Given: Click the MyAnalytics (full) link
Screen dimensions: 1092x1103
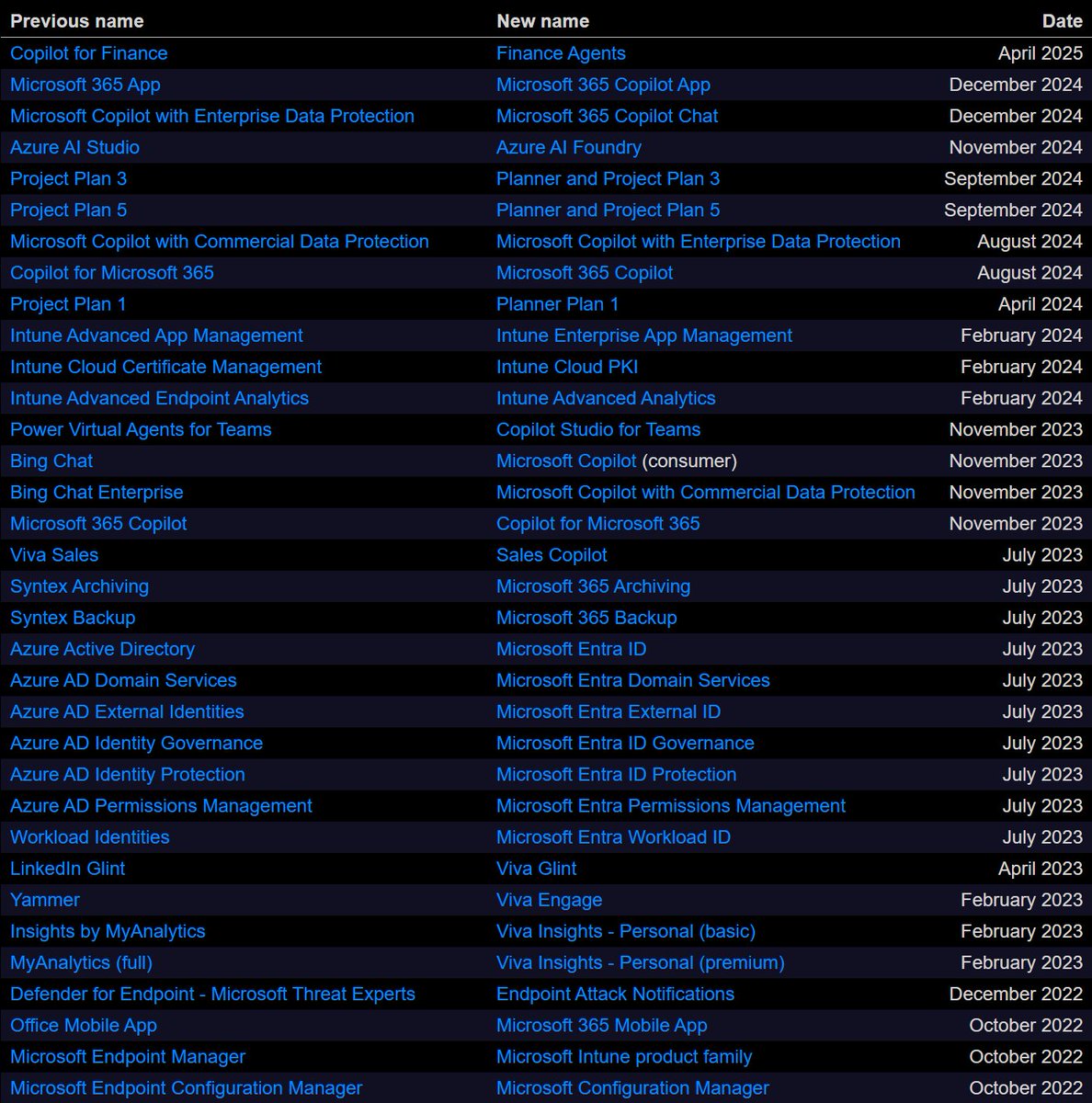Looking at the screenshot, I should coord(81,962).
